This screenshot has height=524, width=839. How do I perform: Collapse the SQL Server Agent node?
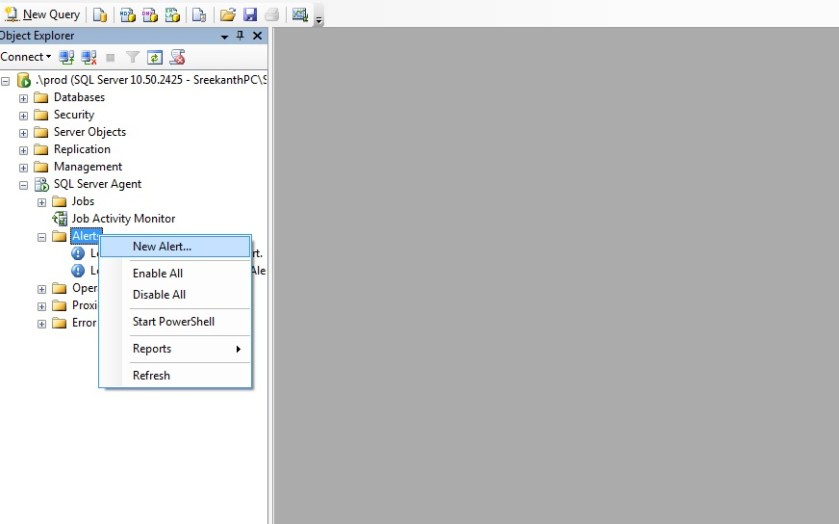(24, 185)
